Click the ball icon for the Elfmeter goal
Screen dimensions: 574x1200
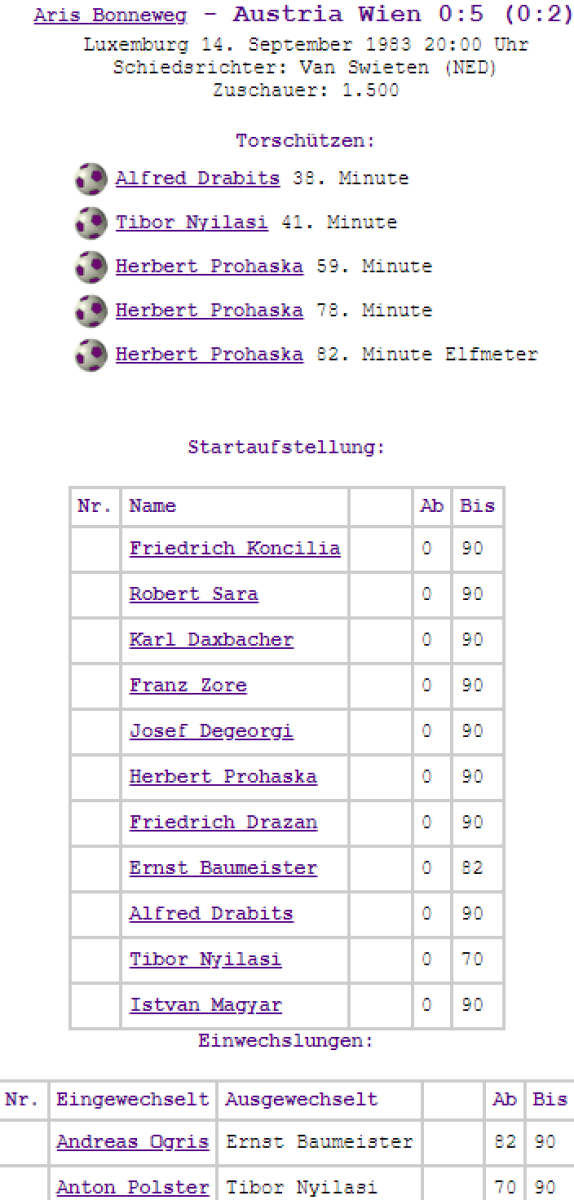pyautogui.click(x=91, y=356)
